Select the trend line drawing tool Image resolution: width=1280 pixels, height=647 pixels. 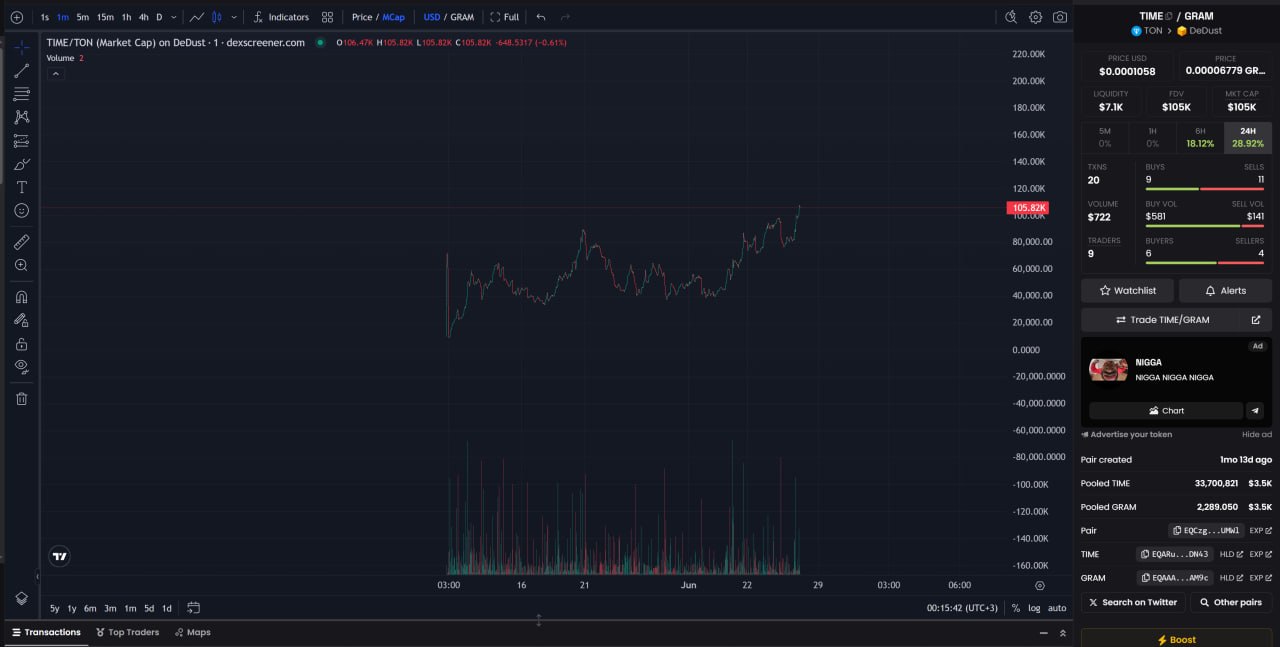click(21, 70)
